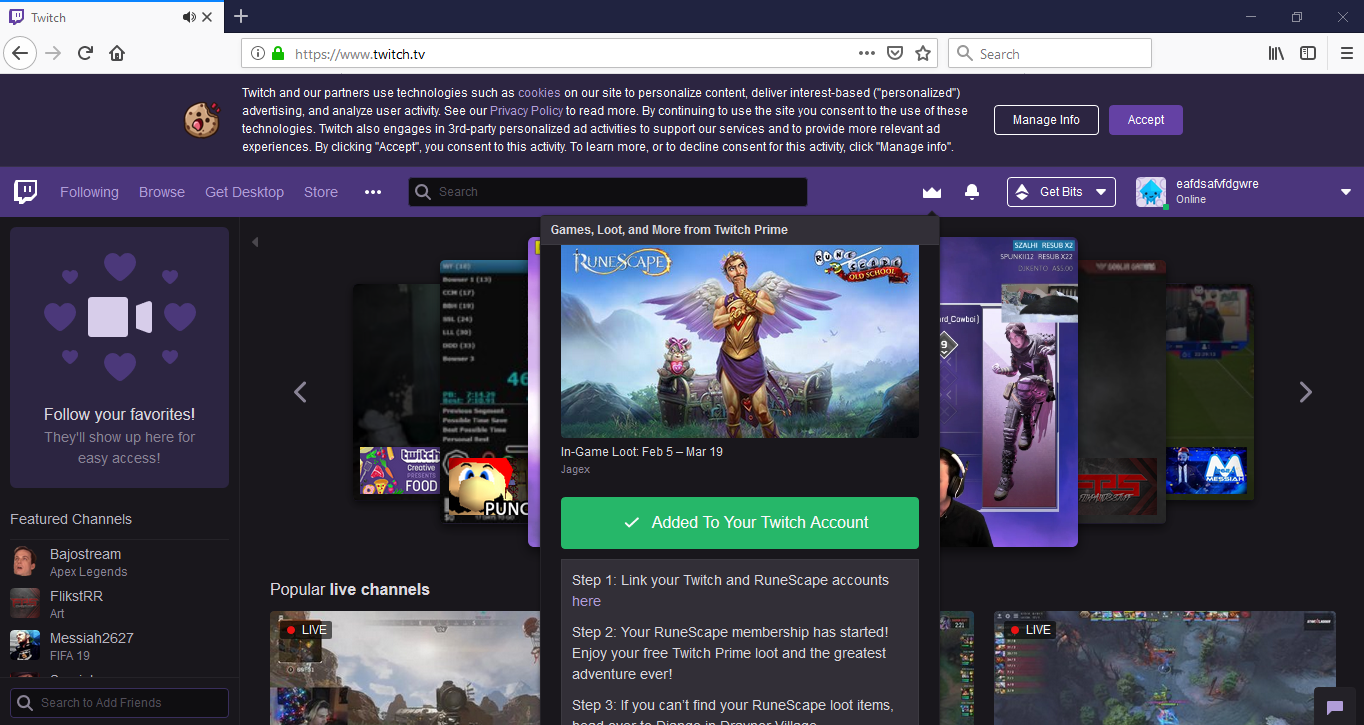Open the eafdsafvfdgwre user avatar
This screenshot has height=725, width=1364.
point(1151,192)
